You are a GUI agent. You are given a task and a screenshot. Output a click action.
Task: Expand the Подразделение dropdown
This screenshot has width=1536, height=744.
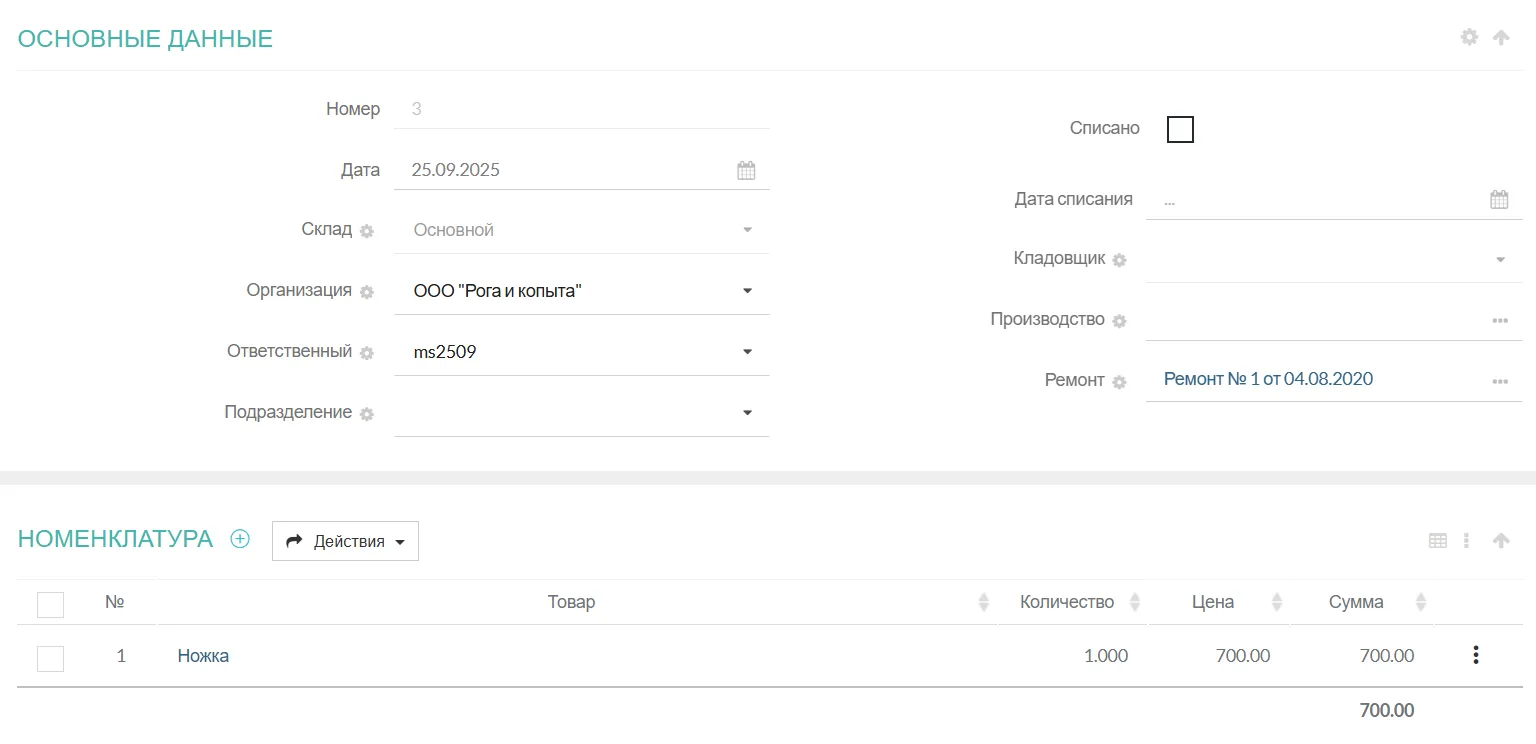[x=747, y=413]
